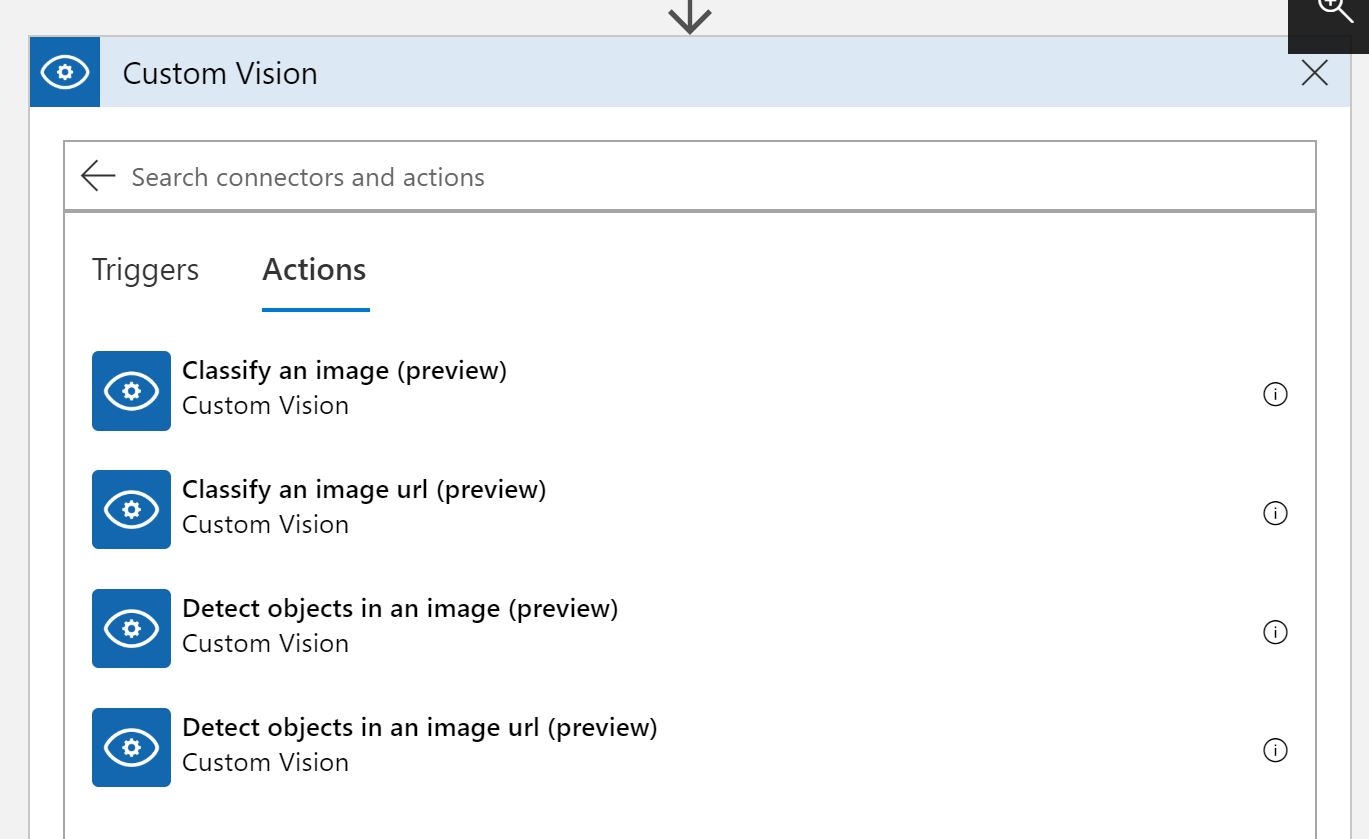Image resolution: width=1369 pixels, height=839 pixels.
Task: Click Detect objects in image url icon
Action: click(131, 747)
